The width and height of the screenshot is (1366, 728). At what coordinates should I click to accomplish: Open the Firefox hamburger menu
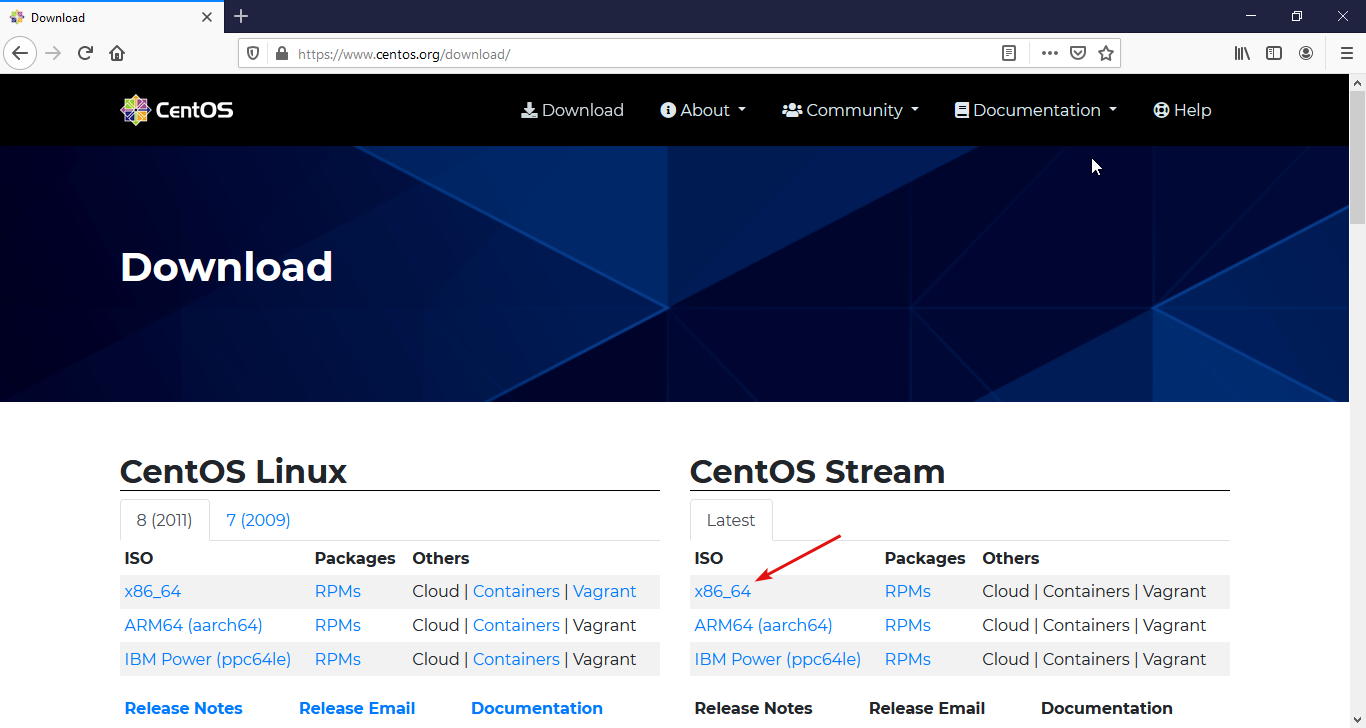coord(1346,53)
